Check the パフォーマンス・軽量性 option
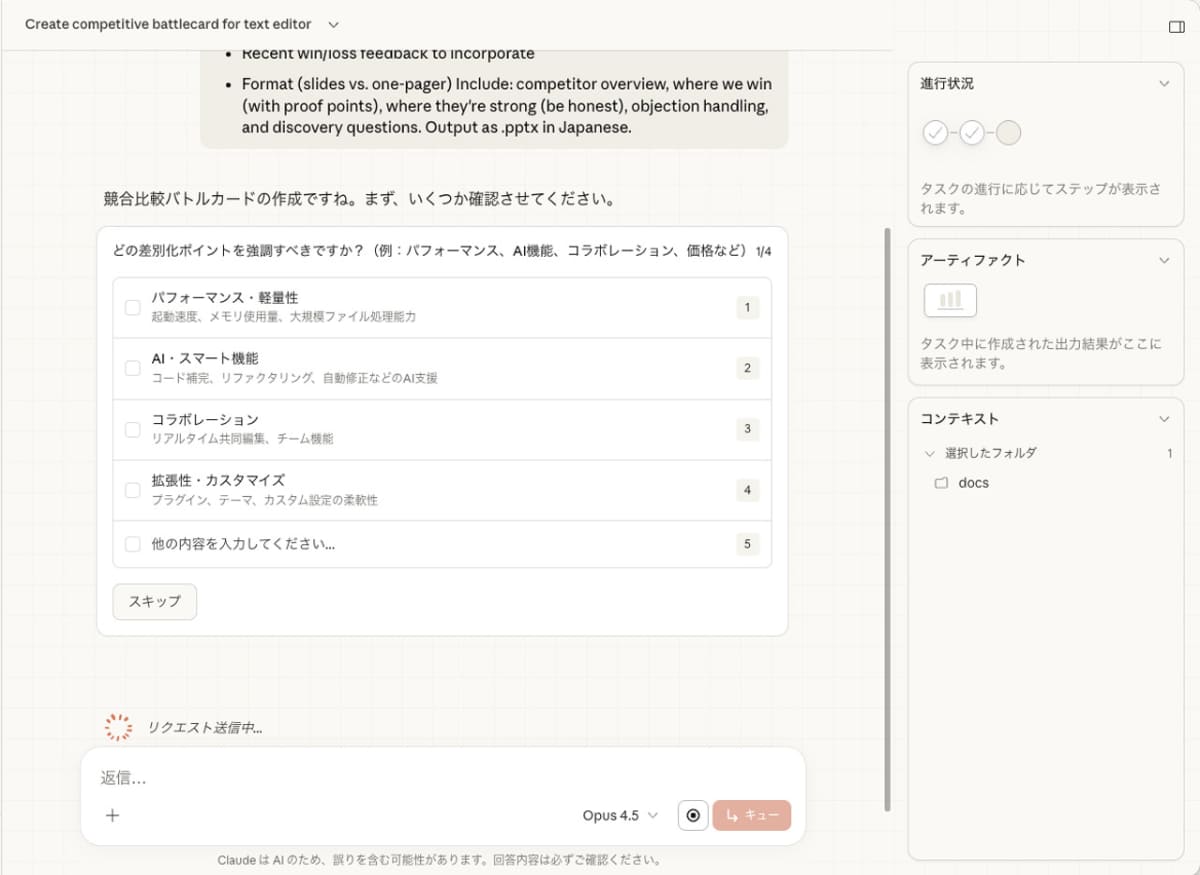The height and width of the screenshot is (875, 1200). 132,307
